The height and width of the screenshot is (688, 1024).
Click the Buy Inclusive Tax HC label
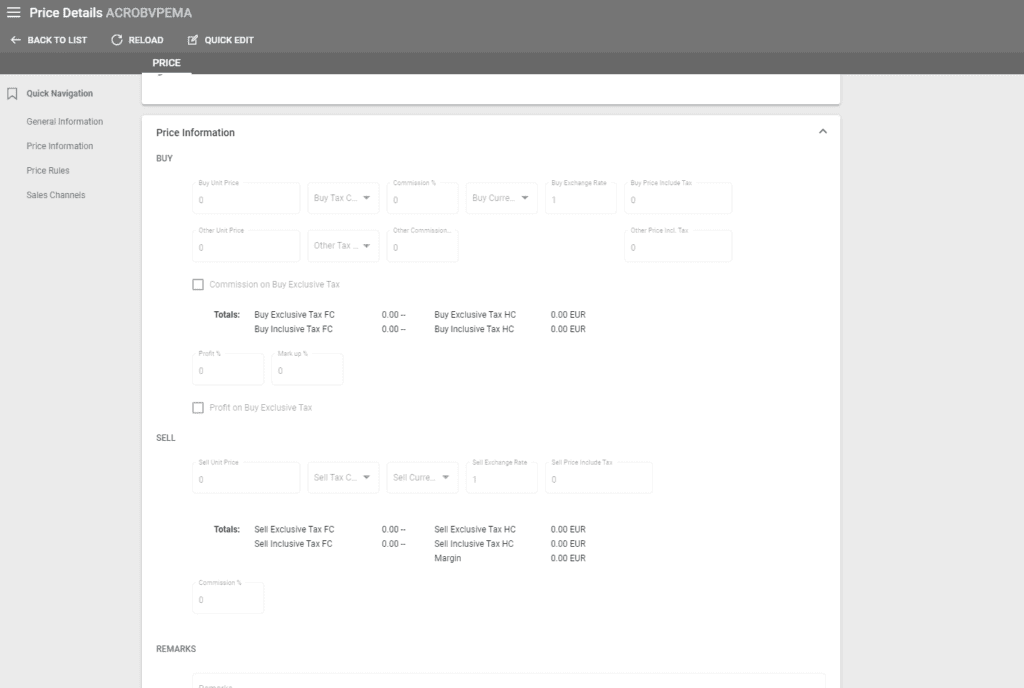click(x=474, y=329)
